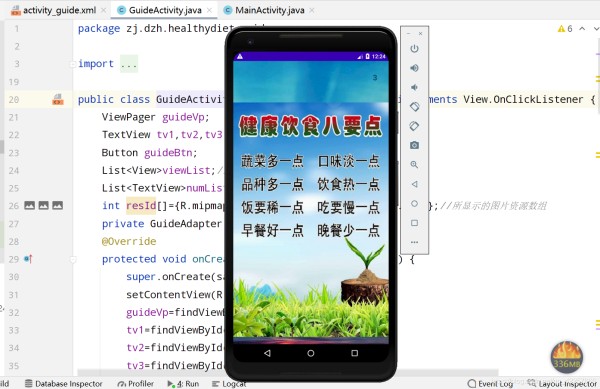Select the emulator zoom magnifier icon
This screenshot has height=389, width=600.
(414, 164)
